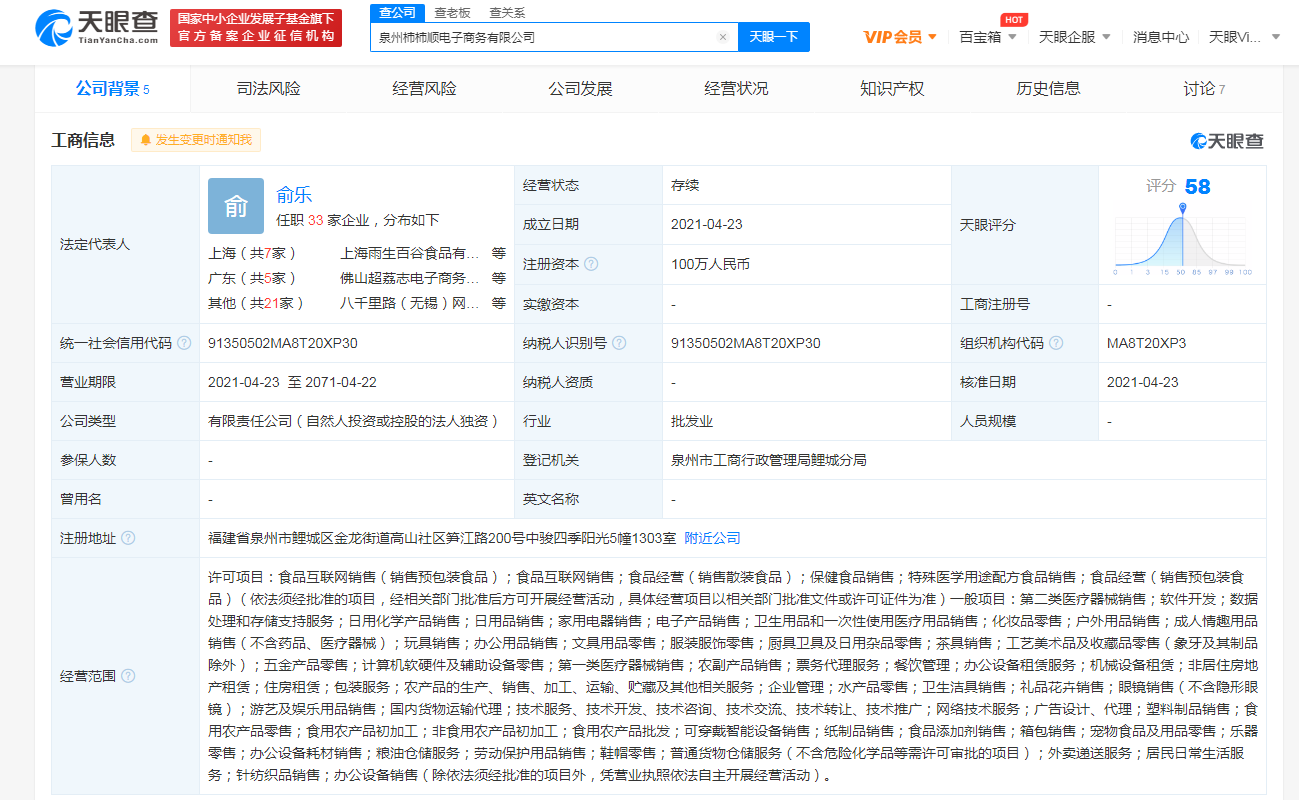Open legal representative 俞乐 link

[x=294, y=195]
